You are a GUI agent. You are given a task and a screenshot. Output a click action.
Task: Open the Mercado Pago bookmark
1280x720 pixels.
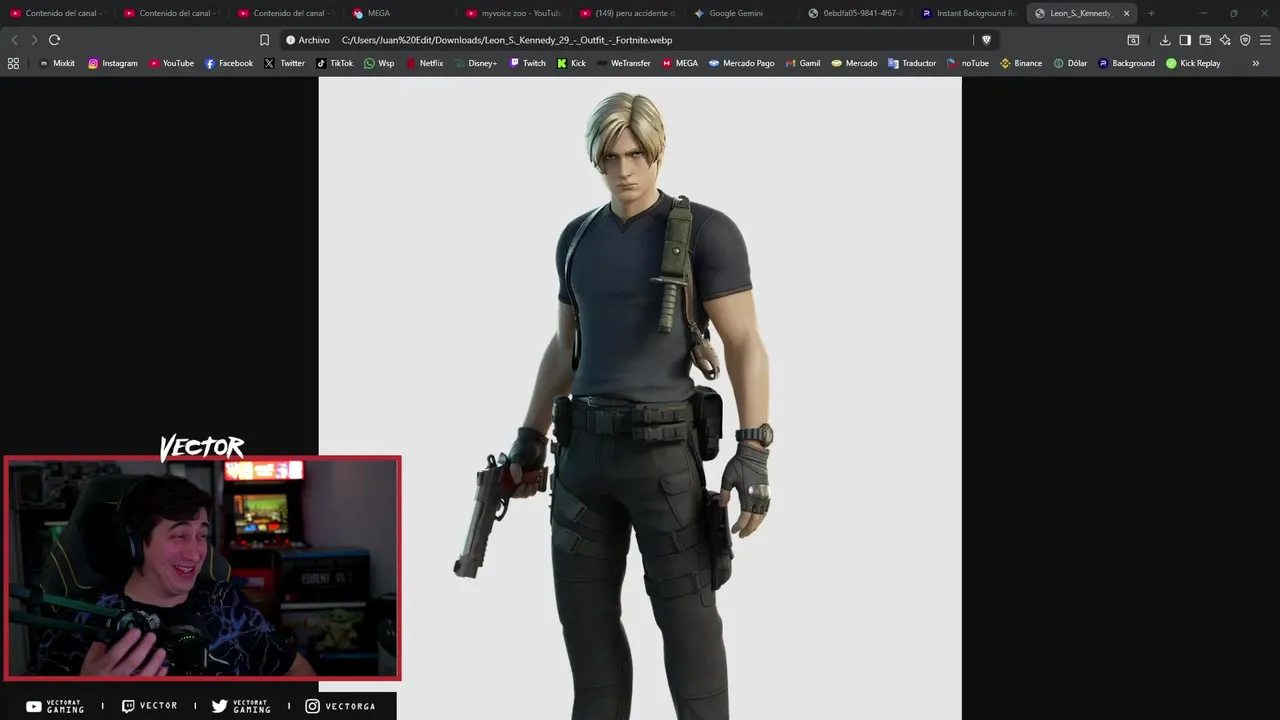pyautogui.click(x=741, y=63)
